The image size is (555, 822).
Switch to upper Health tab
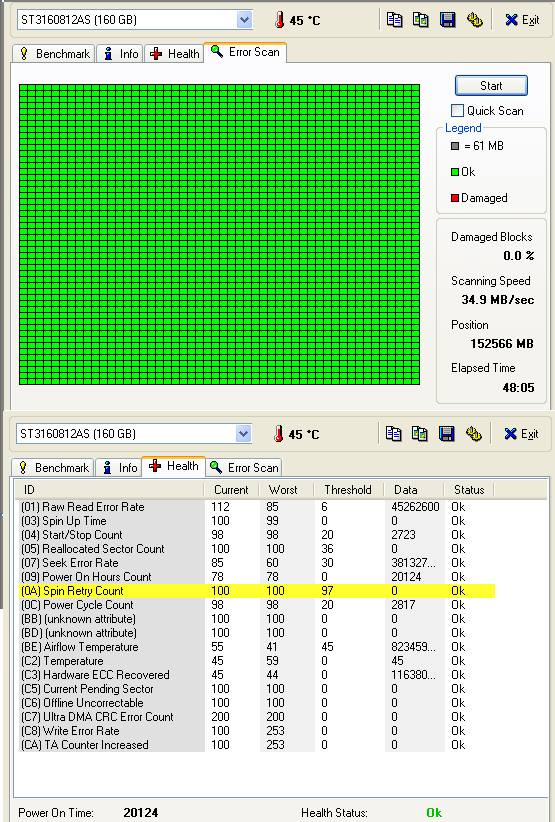click(x=174, y=53)
